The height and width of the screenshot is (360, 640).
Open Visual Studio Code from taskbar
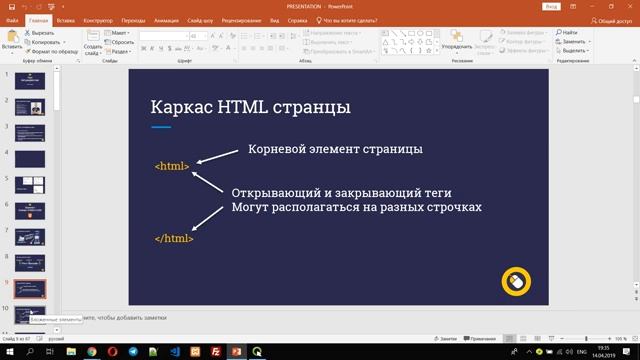click(175, 351)
